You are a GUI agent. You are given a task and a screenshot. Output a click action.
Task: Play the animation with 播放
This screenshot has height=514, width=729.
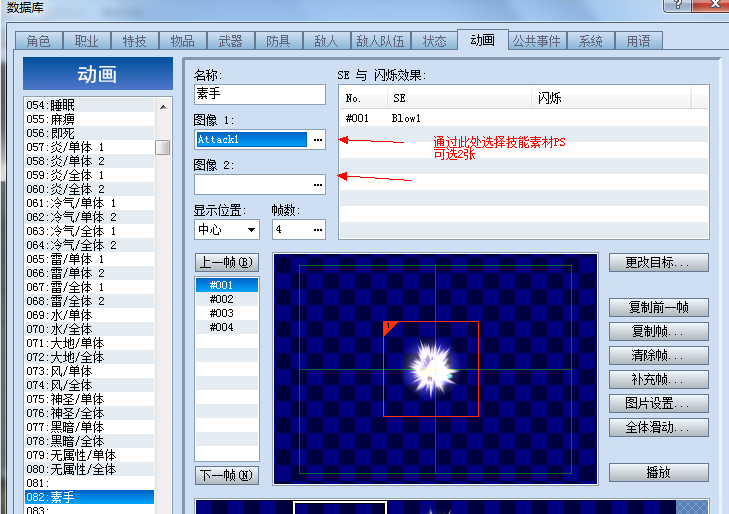[x=659, y=473]
